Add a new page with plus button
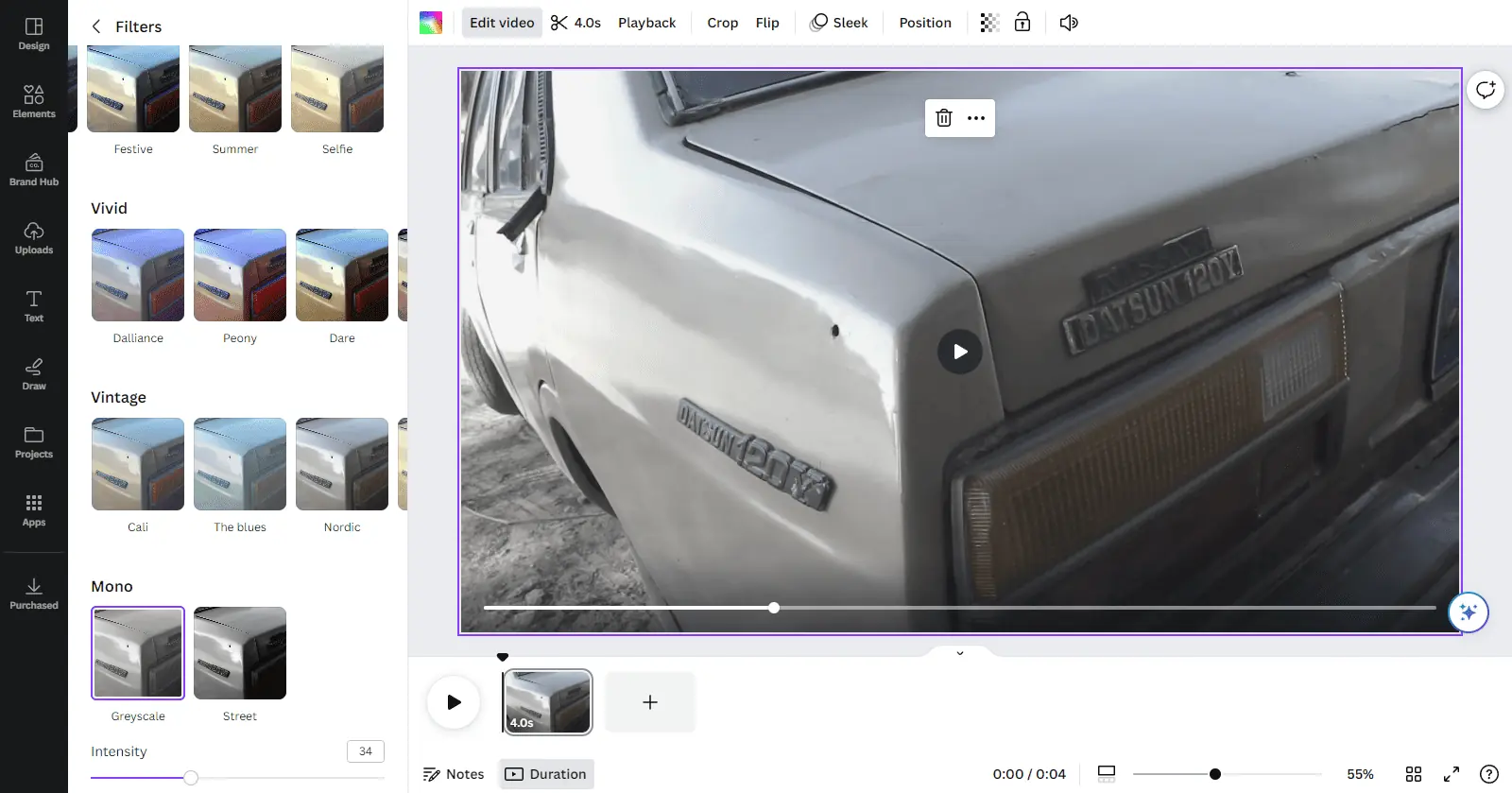Screen dimensions: 1512x793 pos(650,702)
